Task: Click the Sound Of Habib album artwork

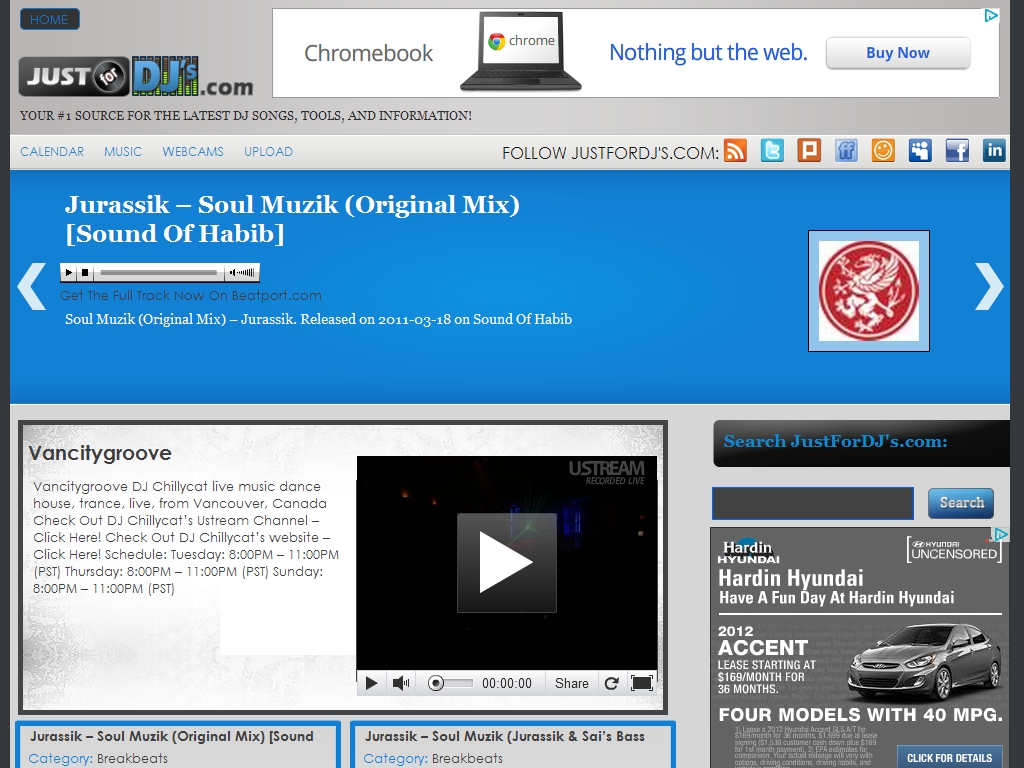Action: click(x=869, y=291)
